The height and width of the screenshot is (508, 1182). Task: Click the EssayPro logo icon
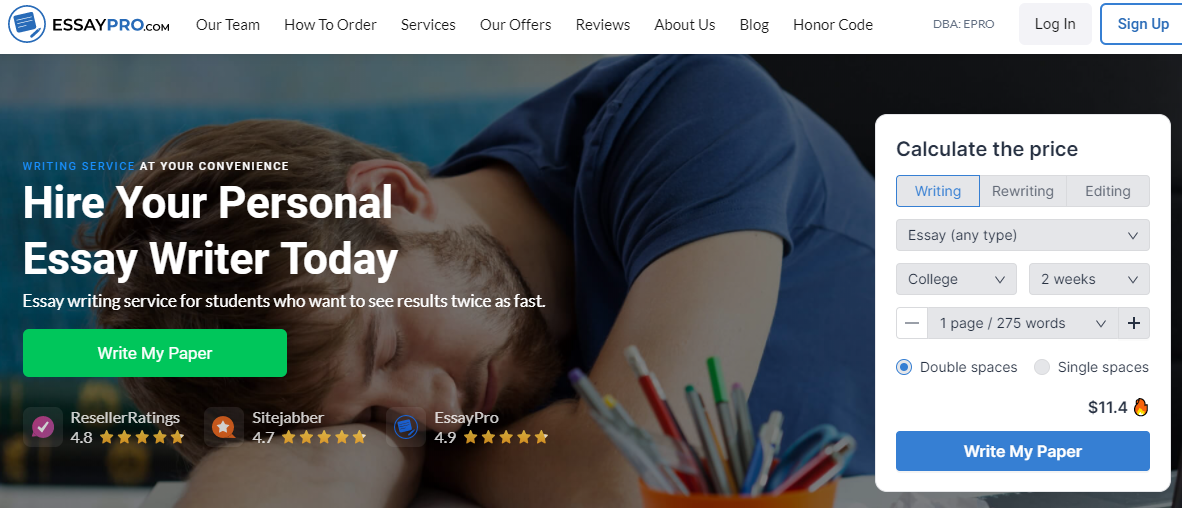[x=27, y=25]
